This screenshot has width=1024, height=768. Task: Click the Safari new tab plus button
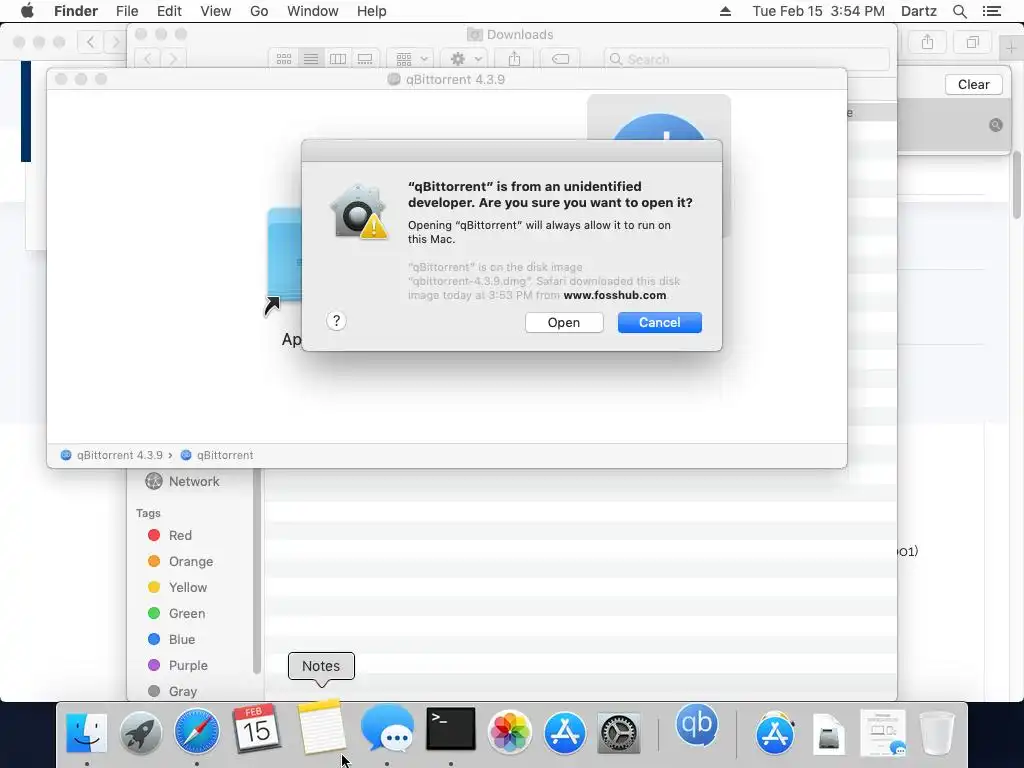pos(1010,46)
